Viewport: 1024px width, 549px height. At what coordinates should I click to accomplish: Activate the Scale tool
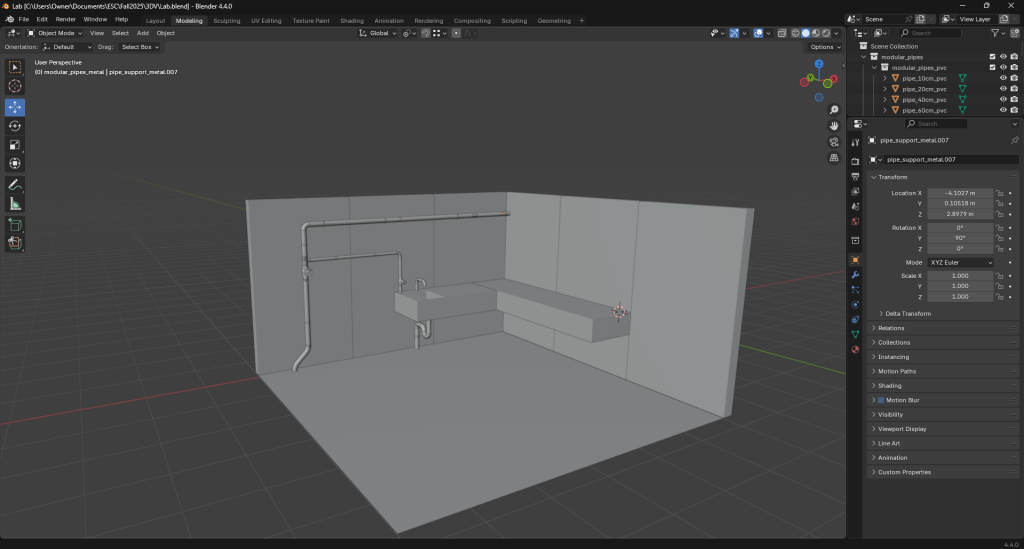coord(15,145)
